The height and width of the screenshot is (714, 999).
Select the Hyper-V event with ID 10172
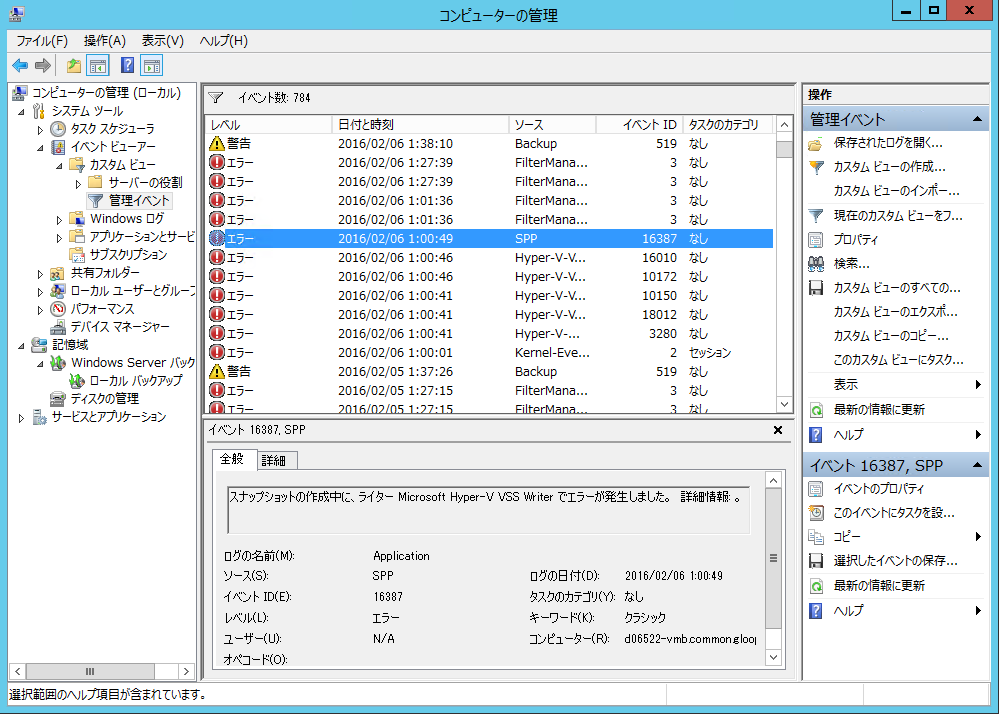(489, 277)
